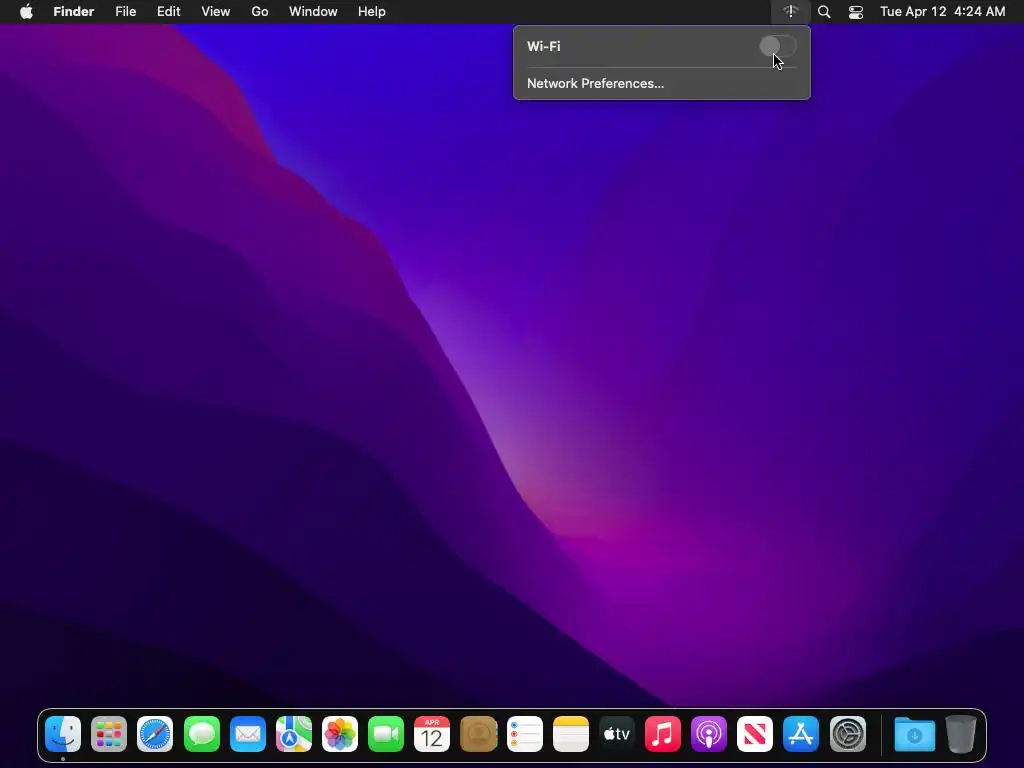
Task: Click the Wi-Fi label in the dropdown
Action: click(544, 46)
